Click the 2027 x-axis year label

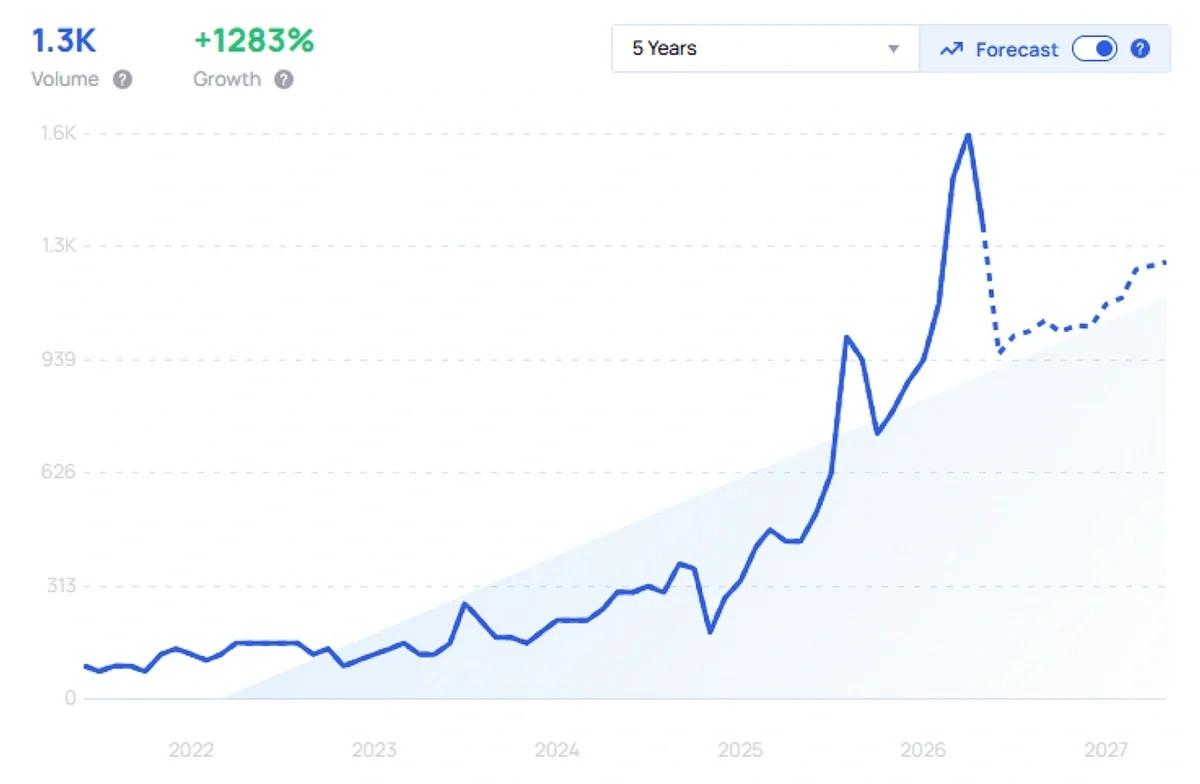pyautogui.click(x=1106, y=750)
